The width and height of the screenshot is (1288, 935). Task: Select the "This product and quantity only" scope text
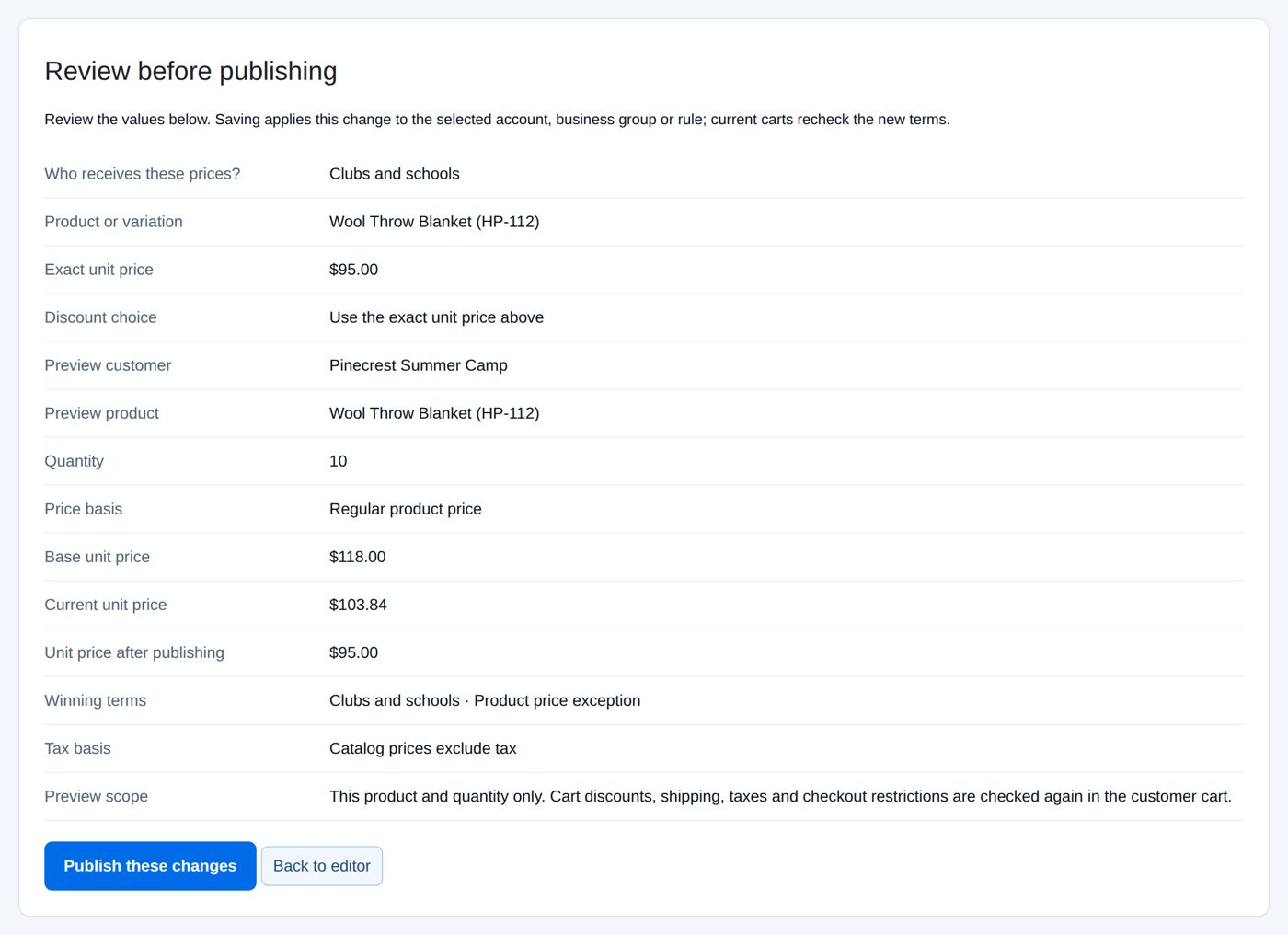(780, 796)
